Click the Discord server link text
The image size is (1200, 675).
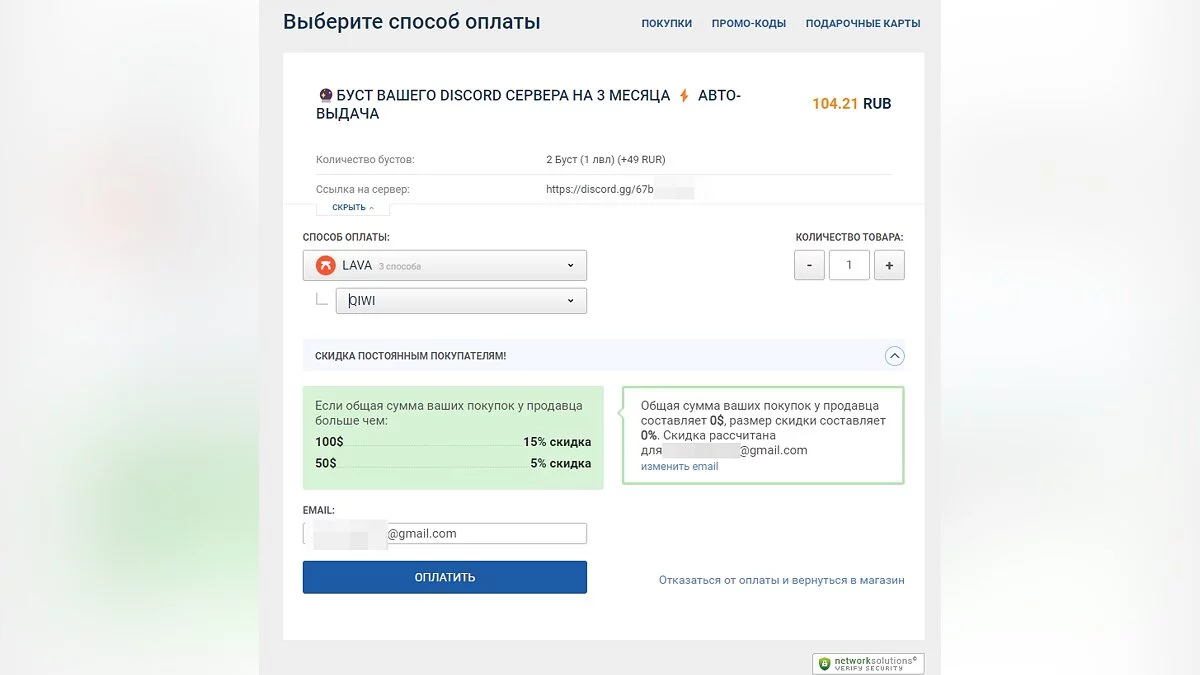[x=600, y=189]
